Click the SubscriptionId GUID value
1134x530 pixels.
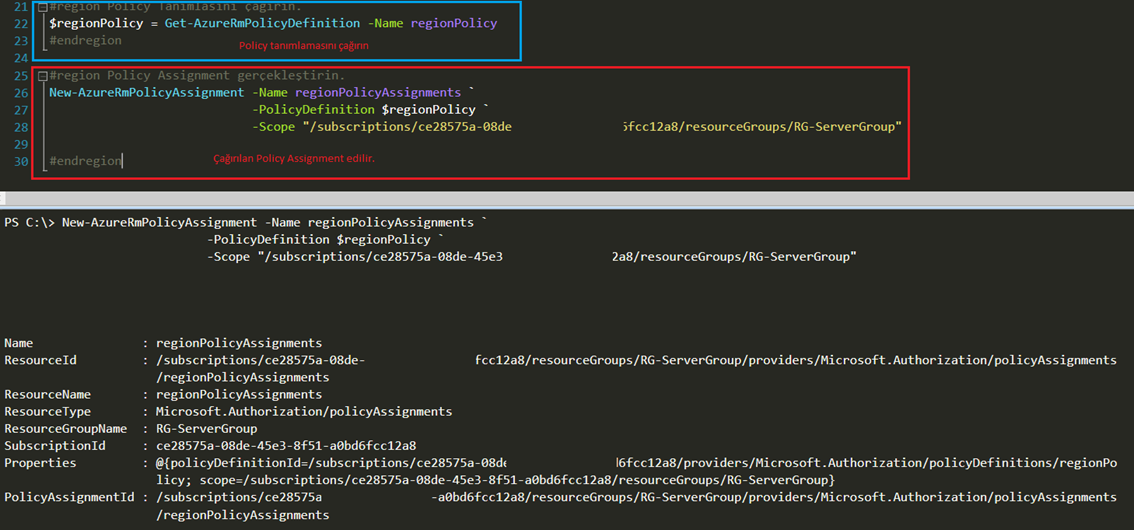pos(286,447)
